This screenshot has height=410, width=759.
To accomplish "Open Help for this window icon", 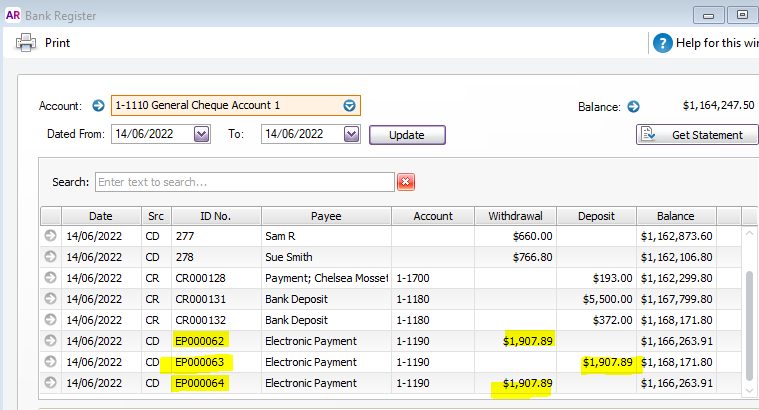I will pos(663,43).
